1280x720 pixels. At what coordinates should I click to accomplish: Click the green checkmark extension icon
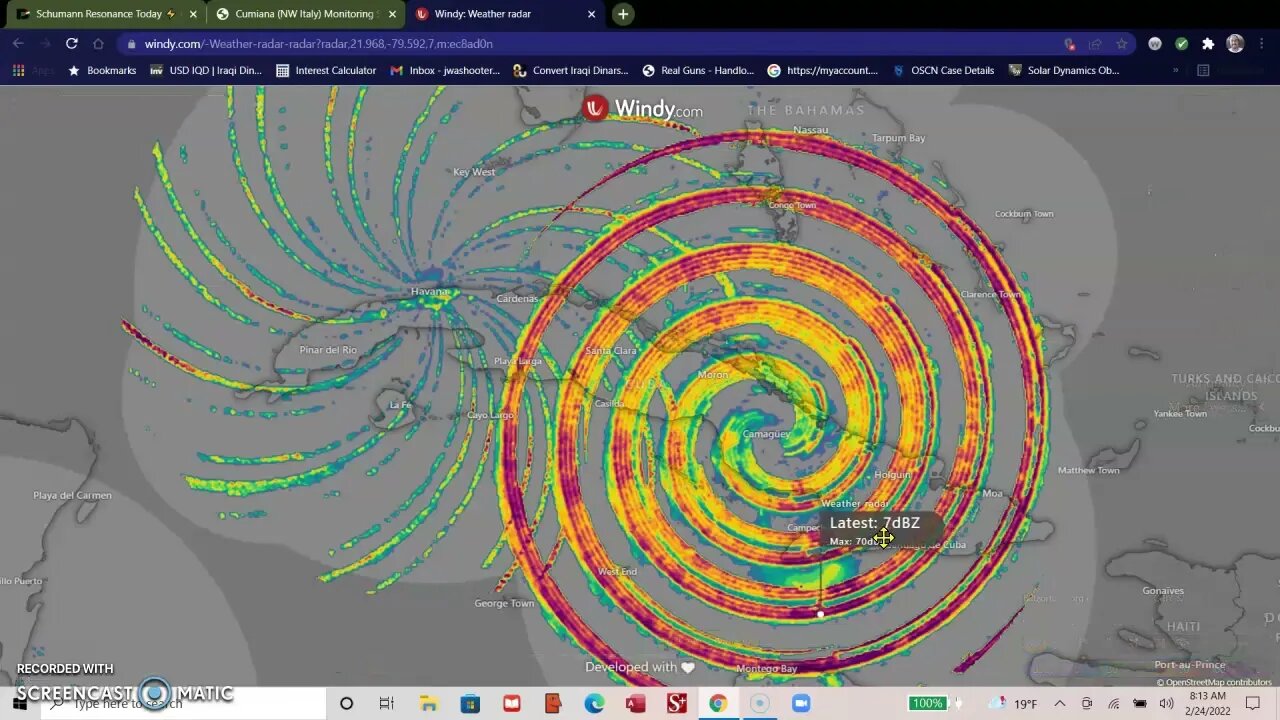tap(1181, 44)
